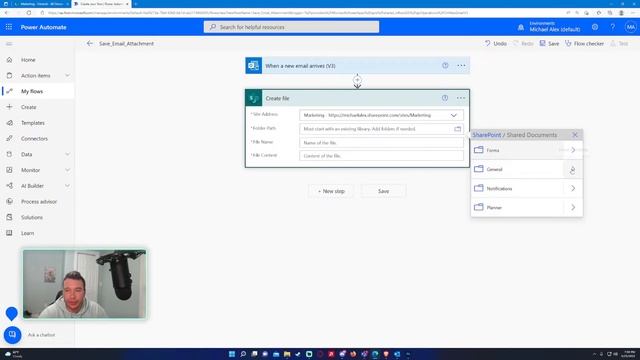Open the folder picker icon in Folder Path
The height and width of the screenshot is (360, 640).
tap(458, 129)
